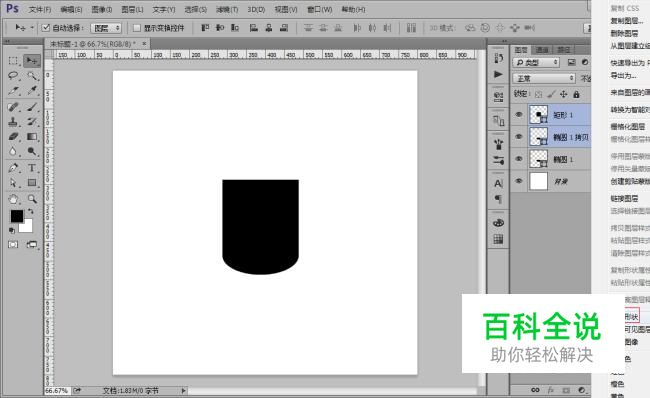Select the Dodge tool
This screenshot has width=650, height=398.
32,151
